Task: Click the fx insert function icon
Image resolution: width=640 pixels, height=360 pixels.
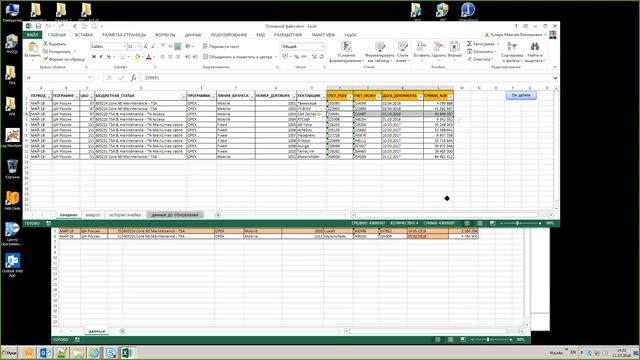Action: tap(133, 78)
